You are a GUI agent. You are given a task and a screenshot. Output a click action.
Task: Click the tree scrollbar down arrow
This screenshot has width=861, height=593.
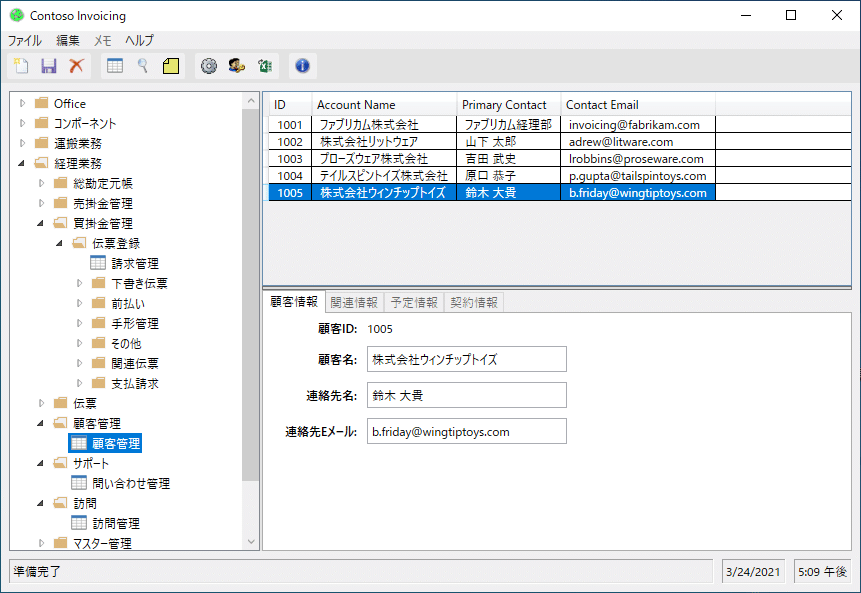[x=251, y=542]
